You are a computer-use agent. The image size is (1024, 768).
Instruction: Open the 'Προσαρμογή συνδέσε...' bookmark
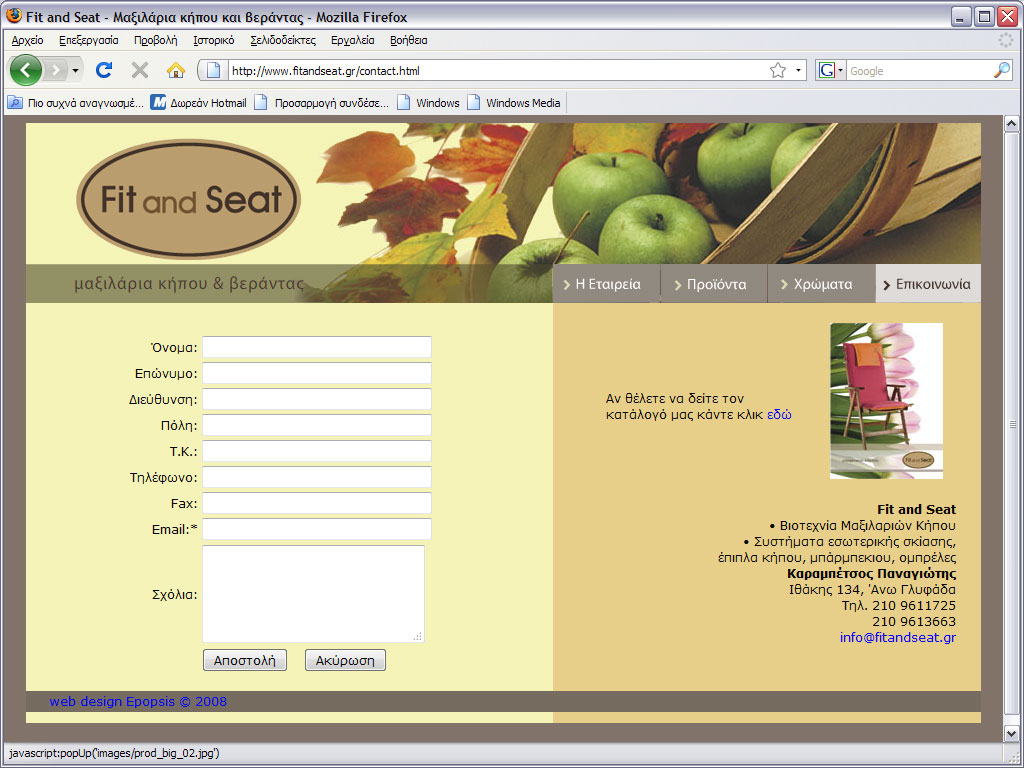(x=321, y=103)
